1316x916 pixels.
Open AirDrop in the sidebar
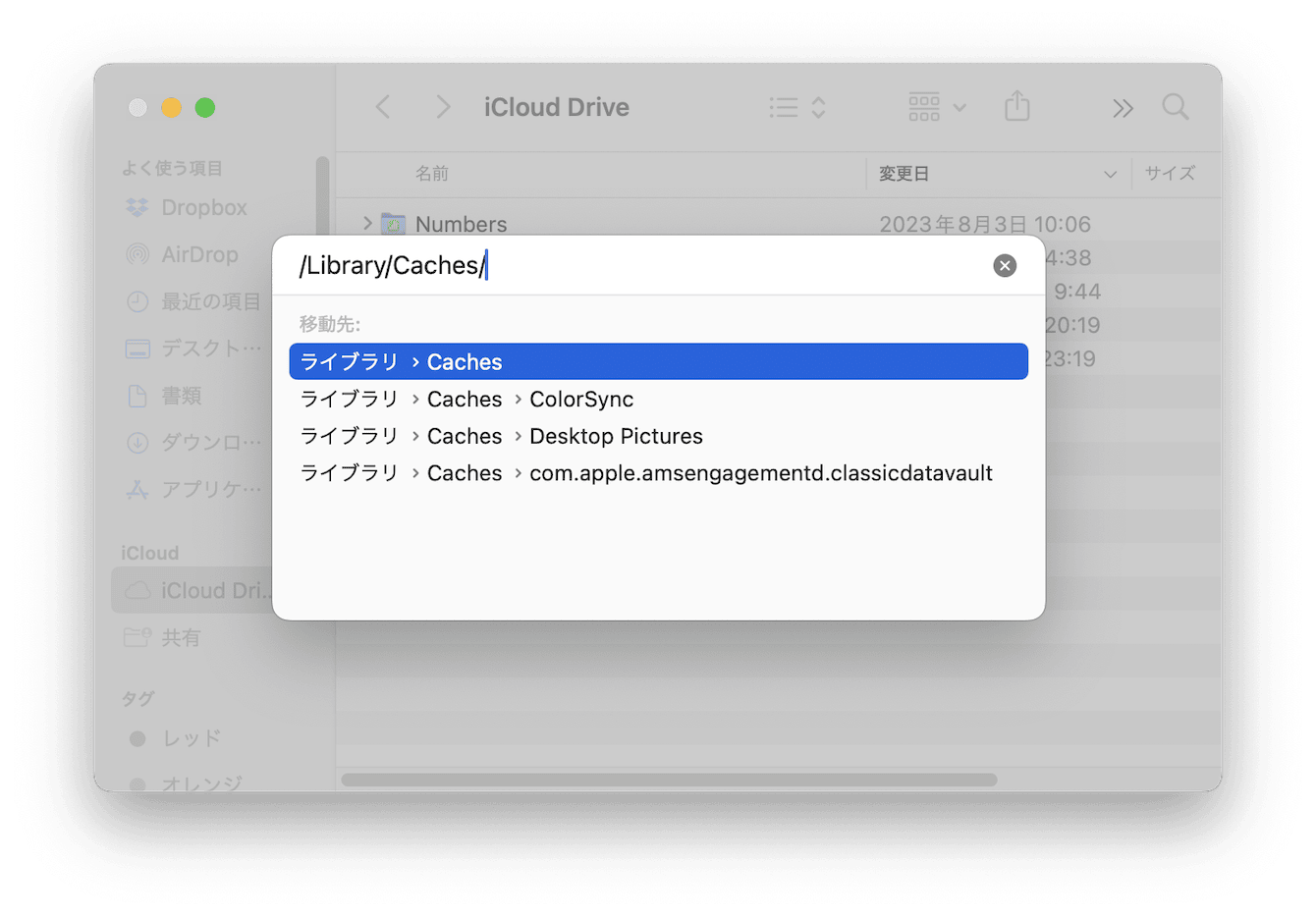(x=183, y=255)
